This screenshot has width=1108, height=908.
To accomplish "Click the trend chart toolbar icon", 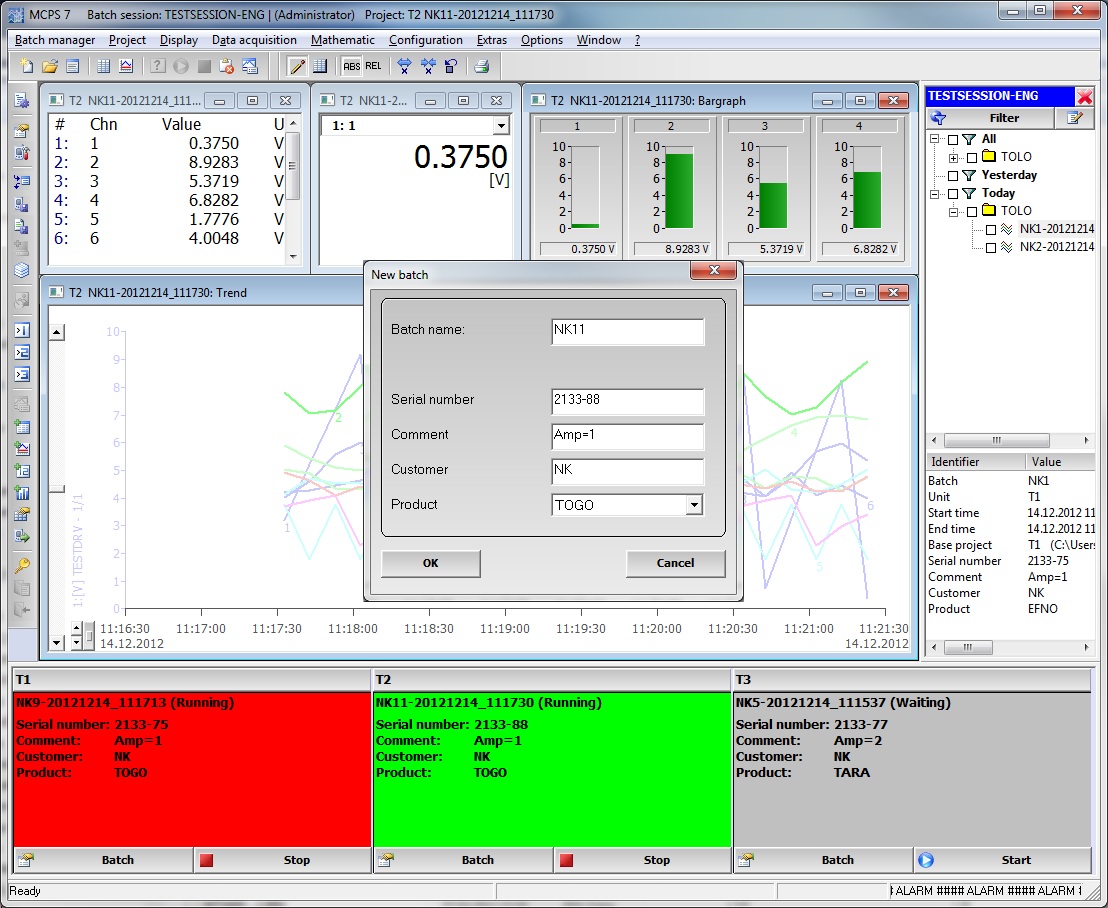I will tap(126, 67).
